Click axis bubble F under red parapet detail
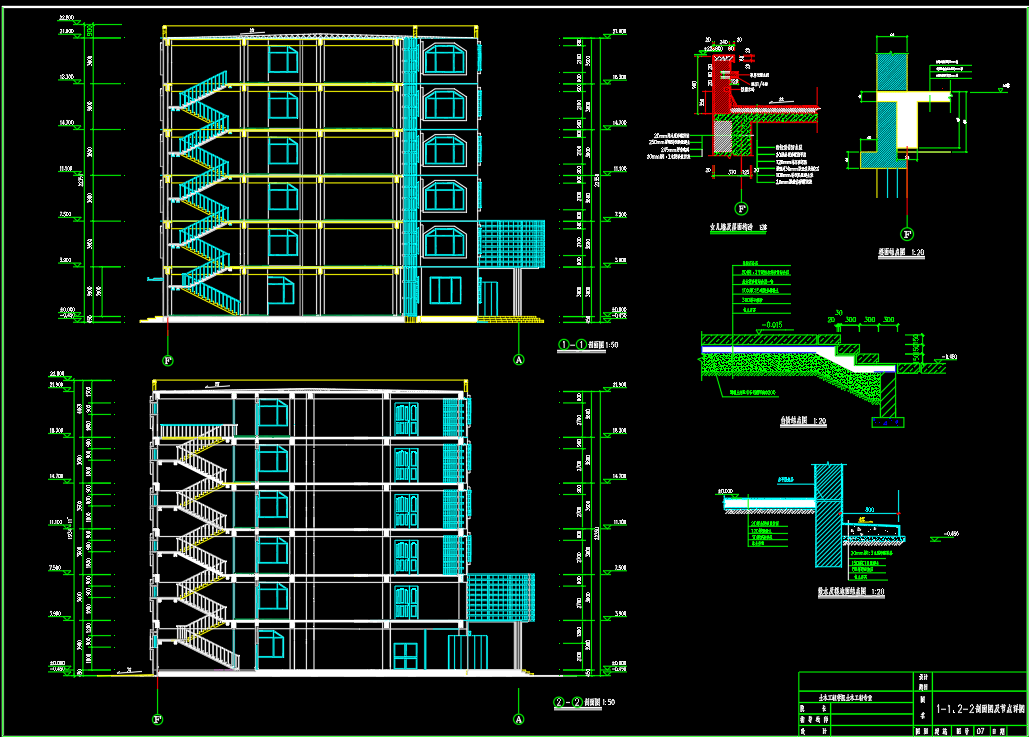The height and width of the screenshot is (737, 1029). (x=741, y=209)
